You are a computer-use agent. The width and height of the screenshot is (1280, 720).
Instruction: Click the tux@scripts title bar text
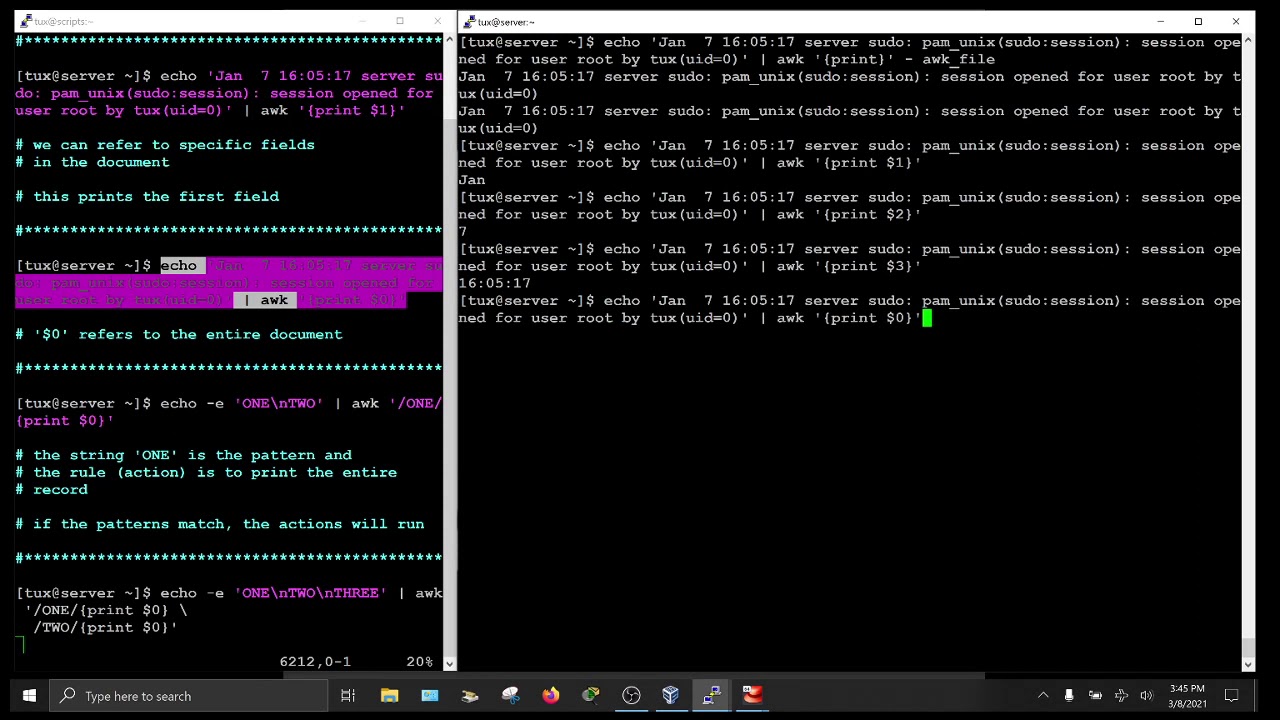tap(64, 22)
